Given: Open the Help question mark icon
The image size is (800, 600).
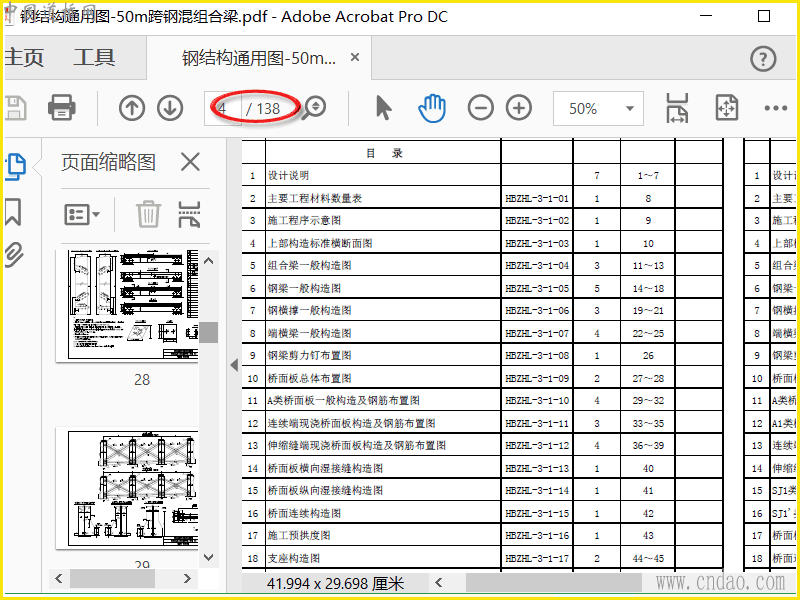Looking at the screenshot, I should 763,59.
